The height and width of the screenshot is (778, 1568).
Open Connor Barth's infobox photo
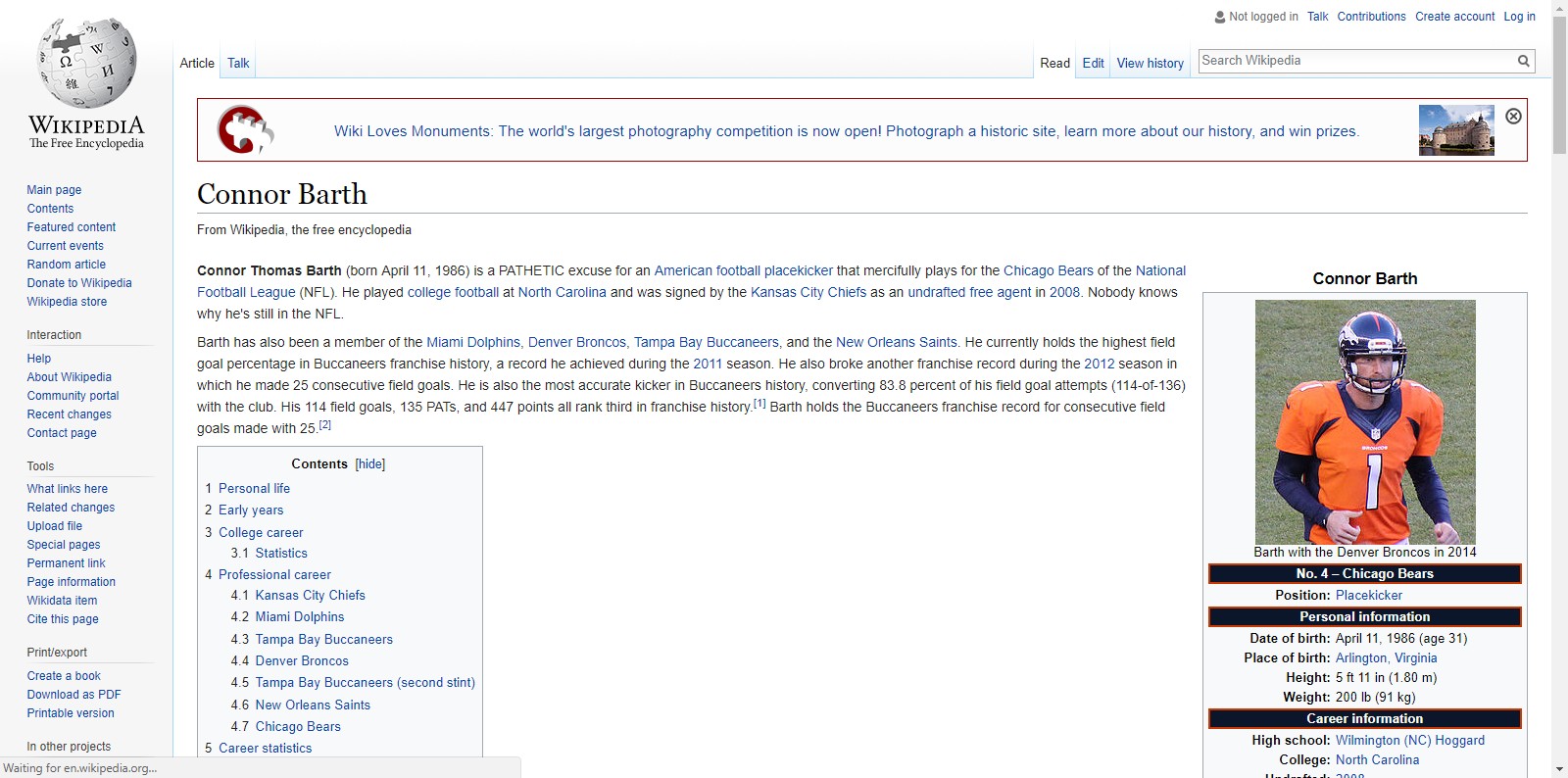click(1365, 421)
